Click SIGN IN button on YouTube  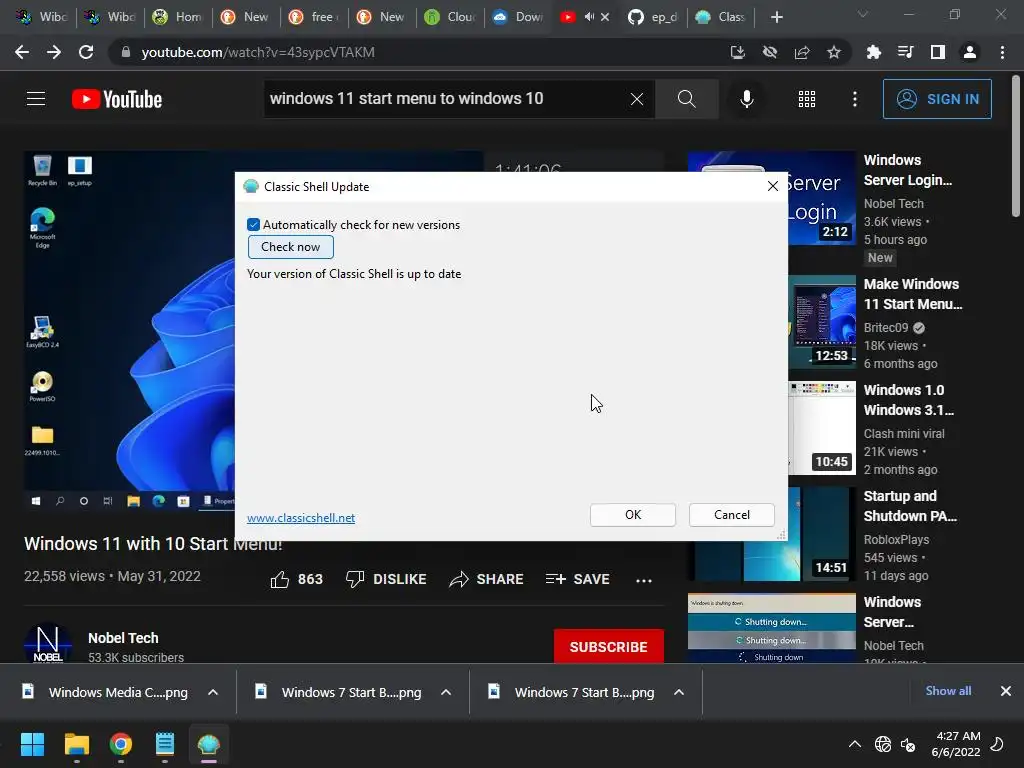[x=937, y=99]
